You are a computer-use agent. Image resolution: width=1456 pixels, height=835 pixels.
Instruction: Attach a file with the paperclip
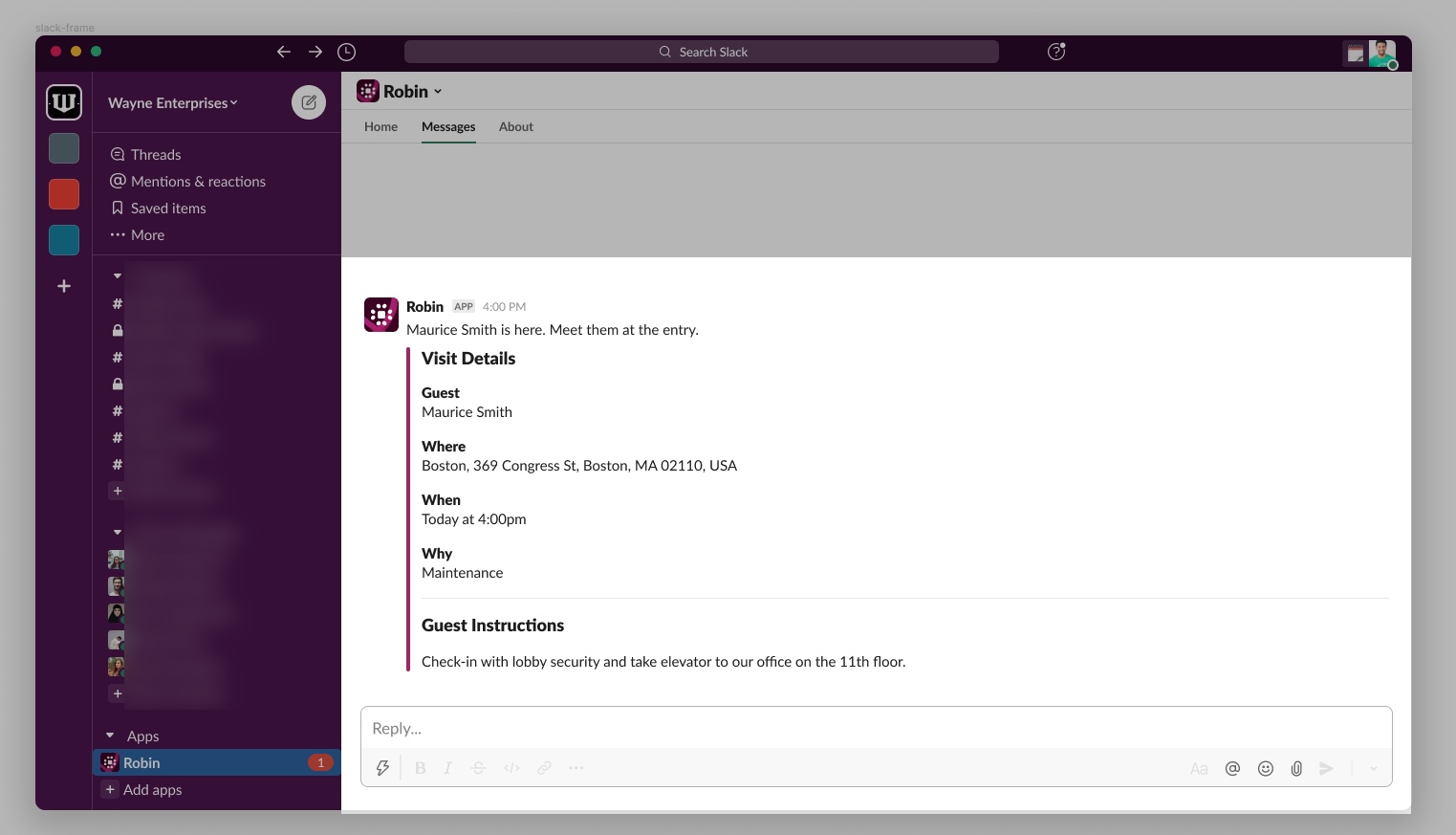click(x=1296, y=768)
